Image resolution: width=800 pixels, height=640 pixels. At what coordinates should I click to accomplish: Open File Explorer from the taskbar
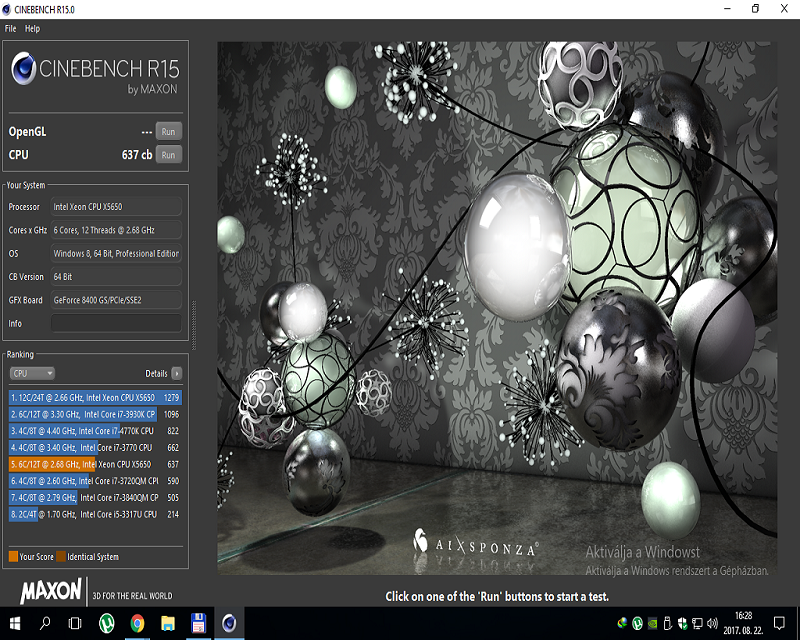tap(168, 623)
